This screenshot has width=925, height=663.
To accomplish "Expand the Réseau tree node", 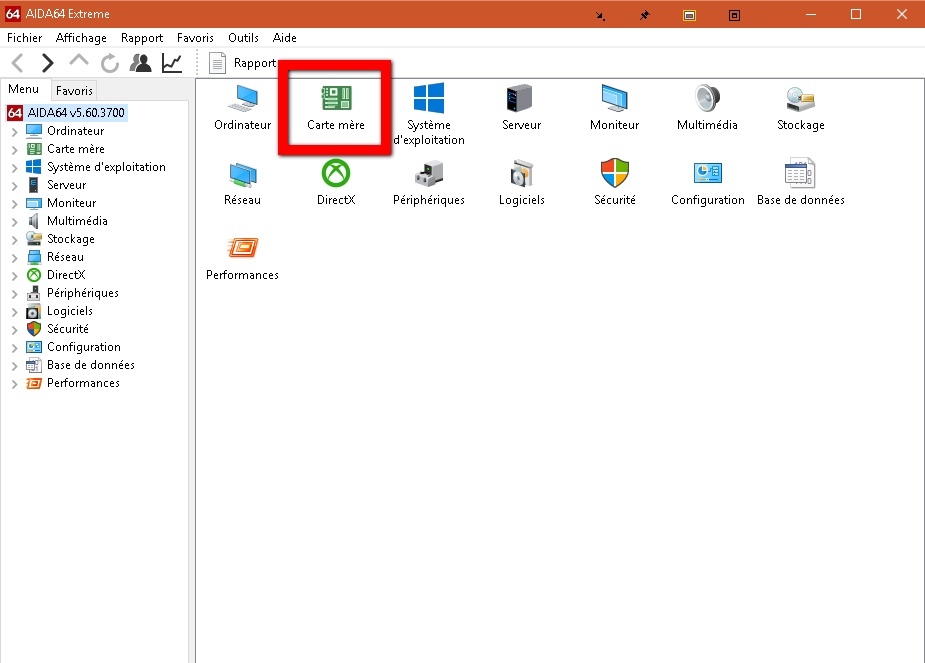I will point(15,258).
